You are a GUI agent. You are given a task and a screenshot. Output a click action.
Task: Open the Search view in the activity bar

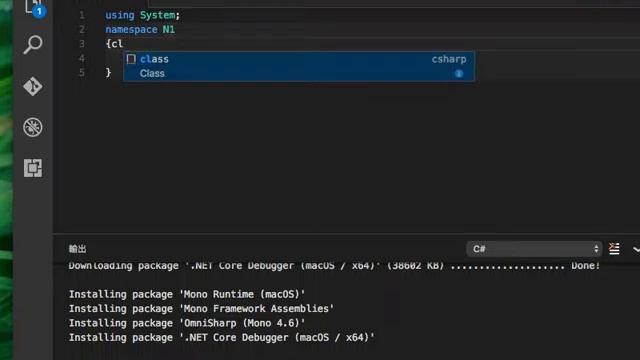click(33, 44)
